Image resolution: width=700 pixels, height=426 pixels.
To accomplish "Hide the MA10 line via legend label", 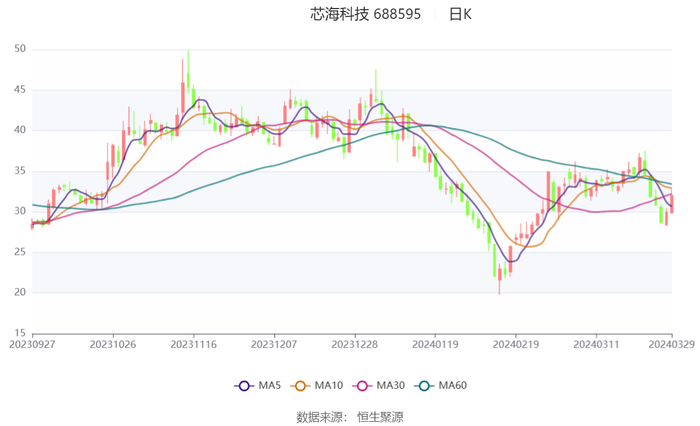I will [x=329, y=385].
